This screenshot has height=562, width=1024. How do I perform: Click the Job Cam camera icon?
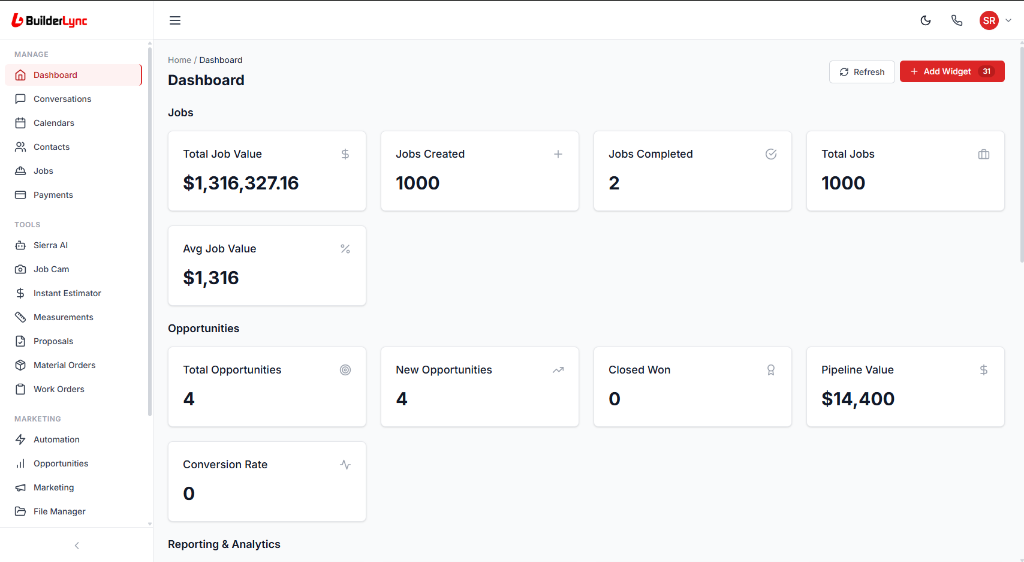click(x=20, y=269)
